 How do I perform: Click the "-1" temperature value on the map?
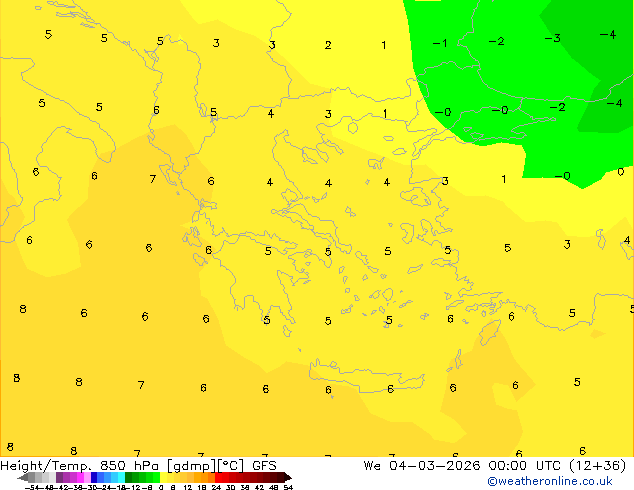pyautogui.click(x=440, y=43)
